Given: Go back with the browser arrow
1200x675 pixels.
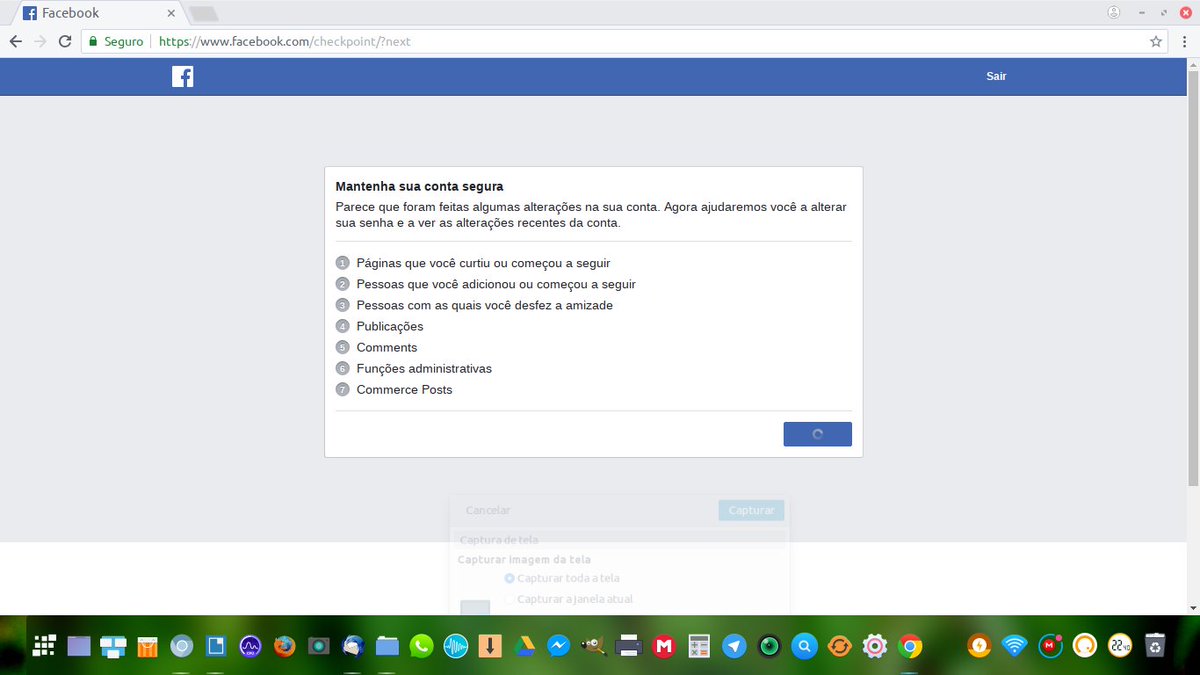Looking at the screenshot, I should point(16,41).
